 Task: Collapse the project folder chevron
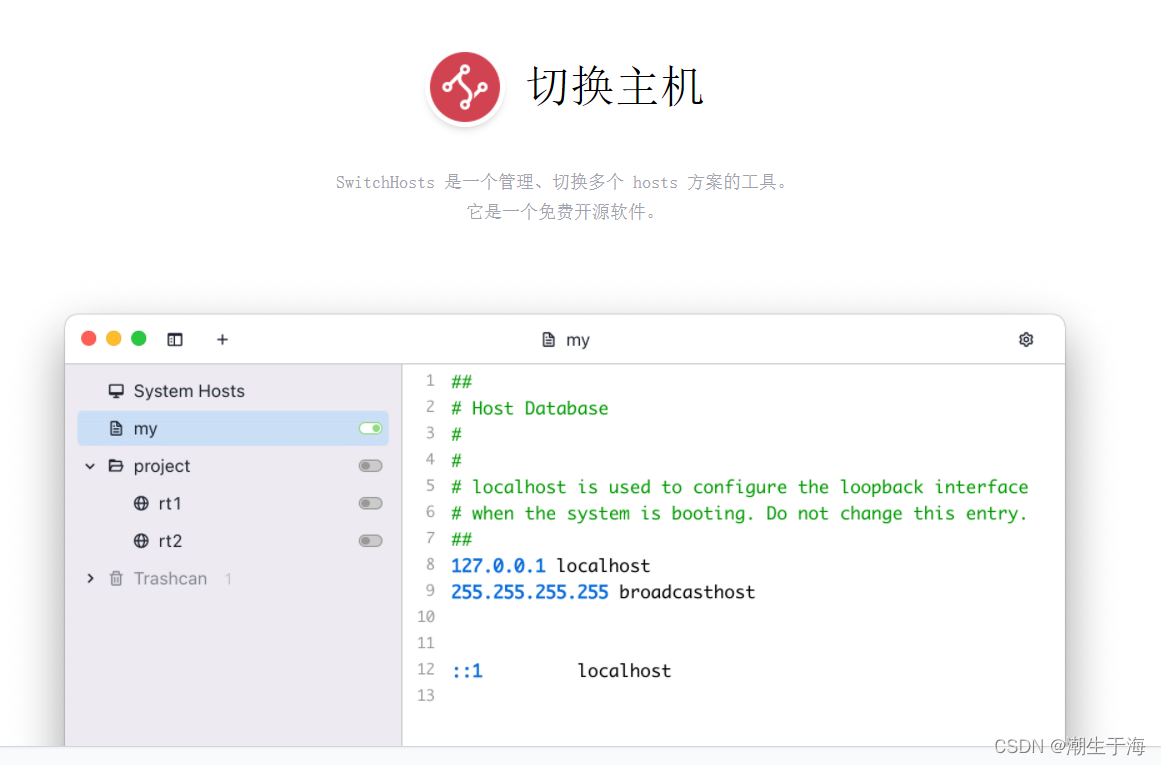pos(90,467)
